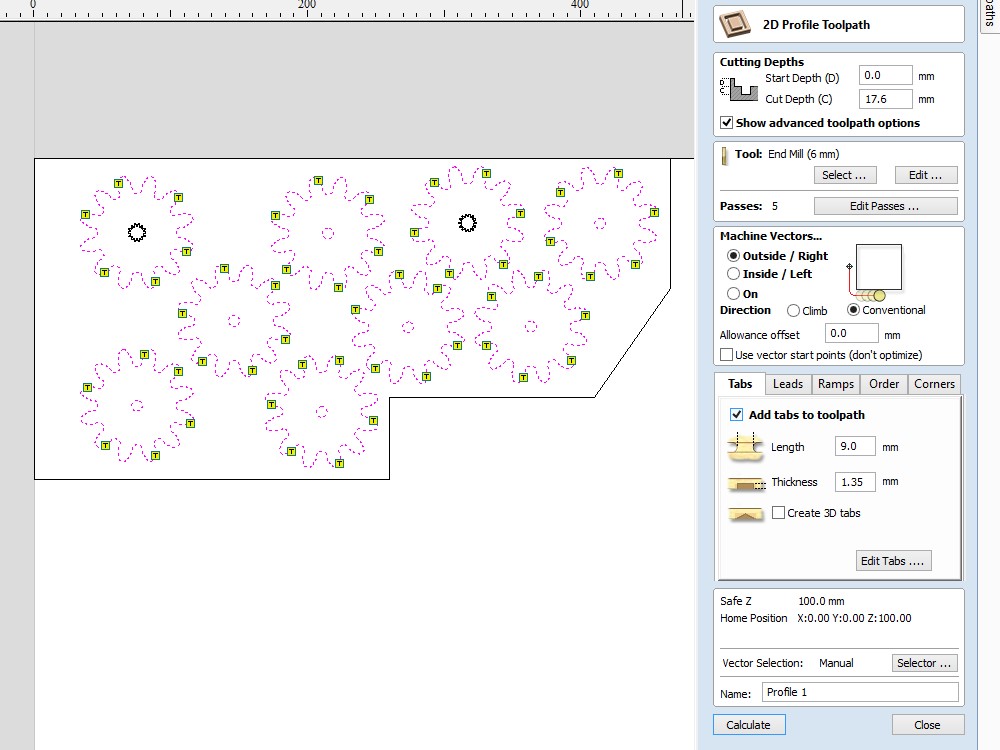Screen dimensions: 1000x750
Task: Click the Select tool button
Action: [x=844, y=175]
